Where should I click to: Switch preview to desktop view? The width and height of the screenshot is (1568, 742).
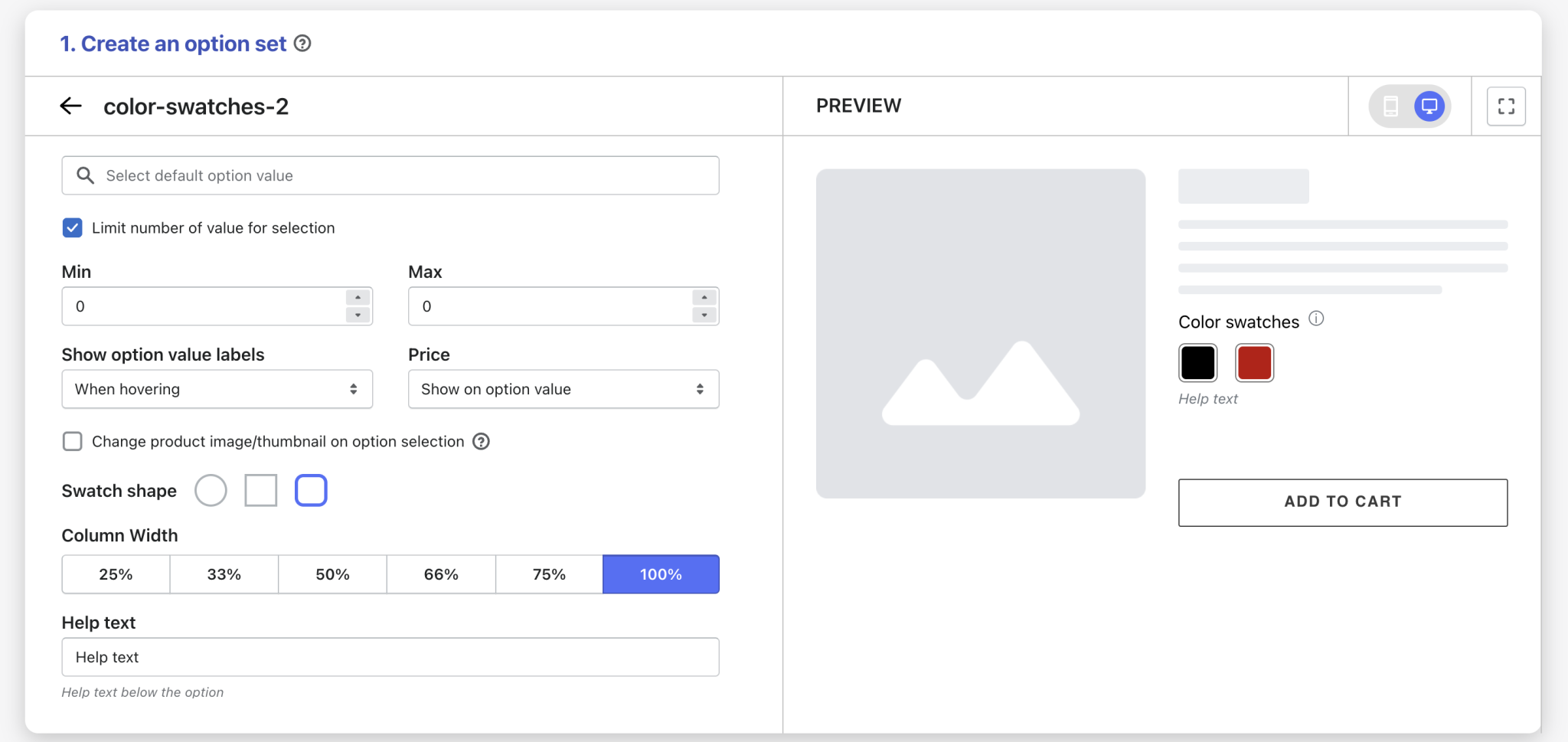pos(1429,106)
